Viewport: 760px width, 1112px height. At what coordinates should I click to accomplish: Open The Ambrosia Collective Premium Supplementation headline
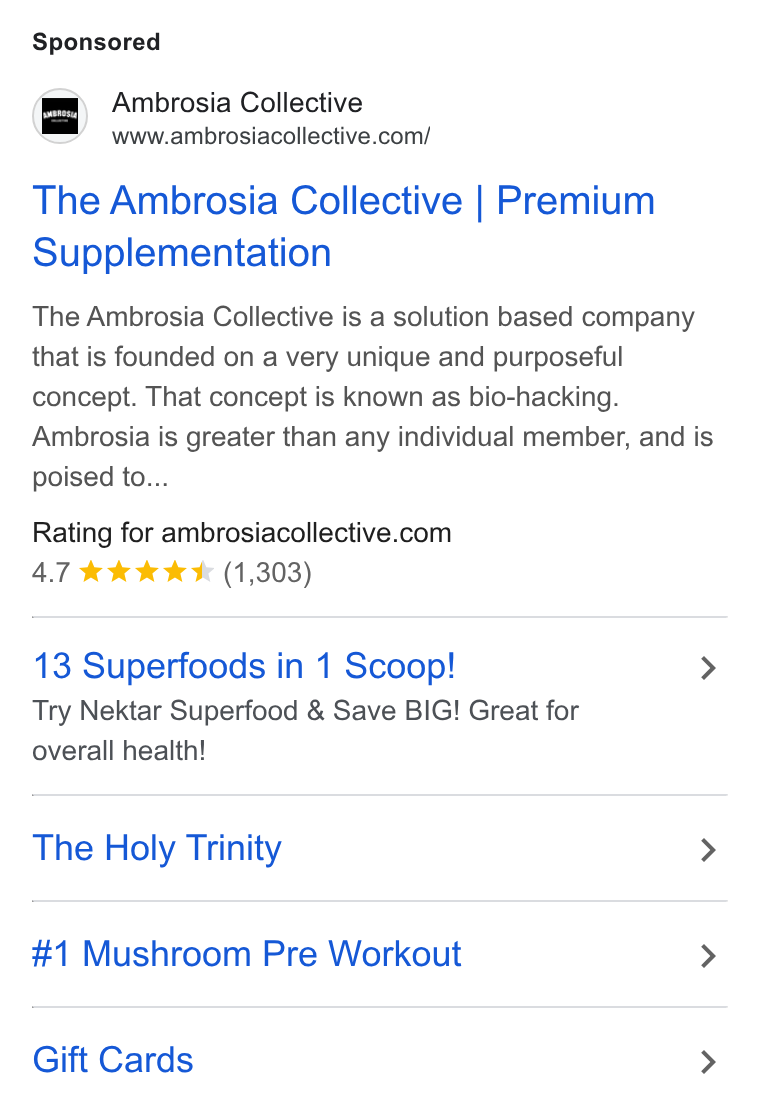coord(343,226)
